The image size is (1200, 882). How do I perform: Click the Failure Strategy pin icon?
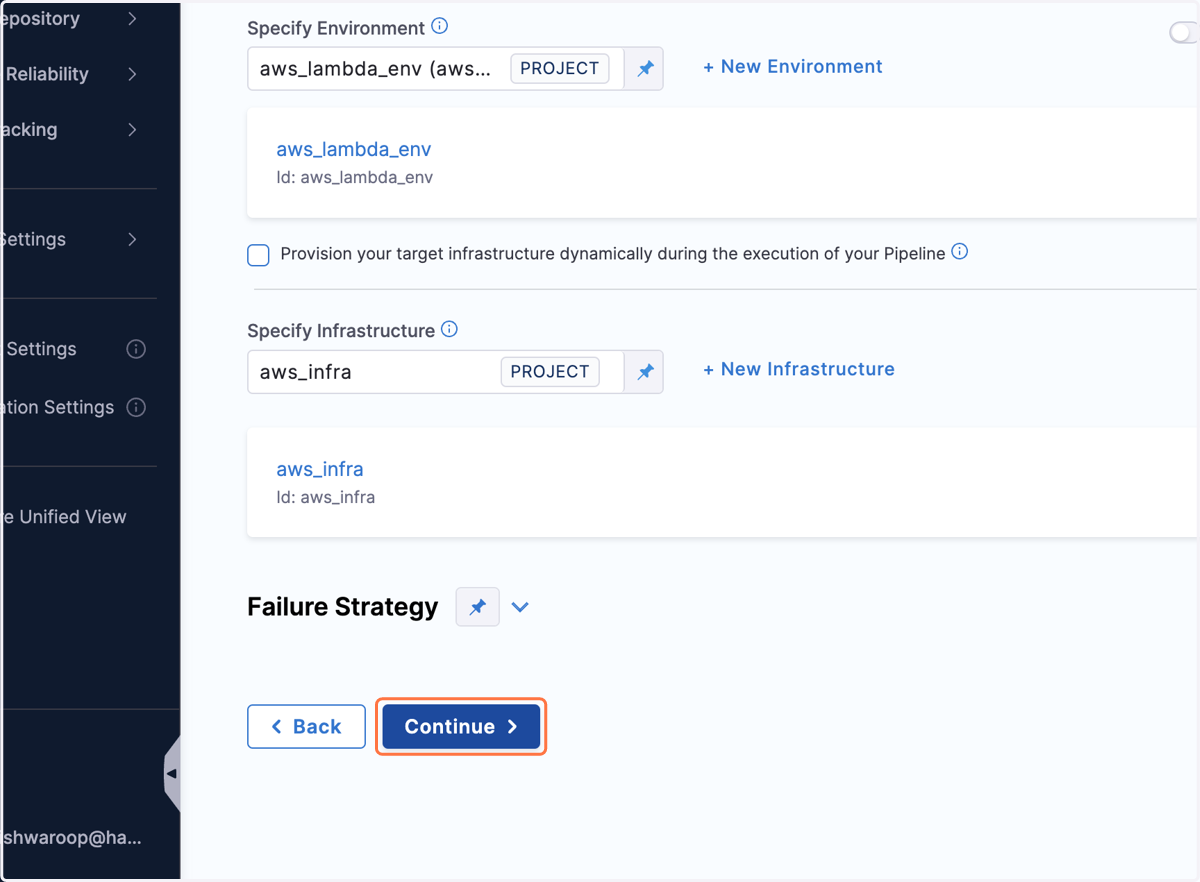pyautogui.click(x=478, y=607)
